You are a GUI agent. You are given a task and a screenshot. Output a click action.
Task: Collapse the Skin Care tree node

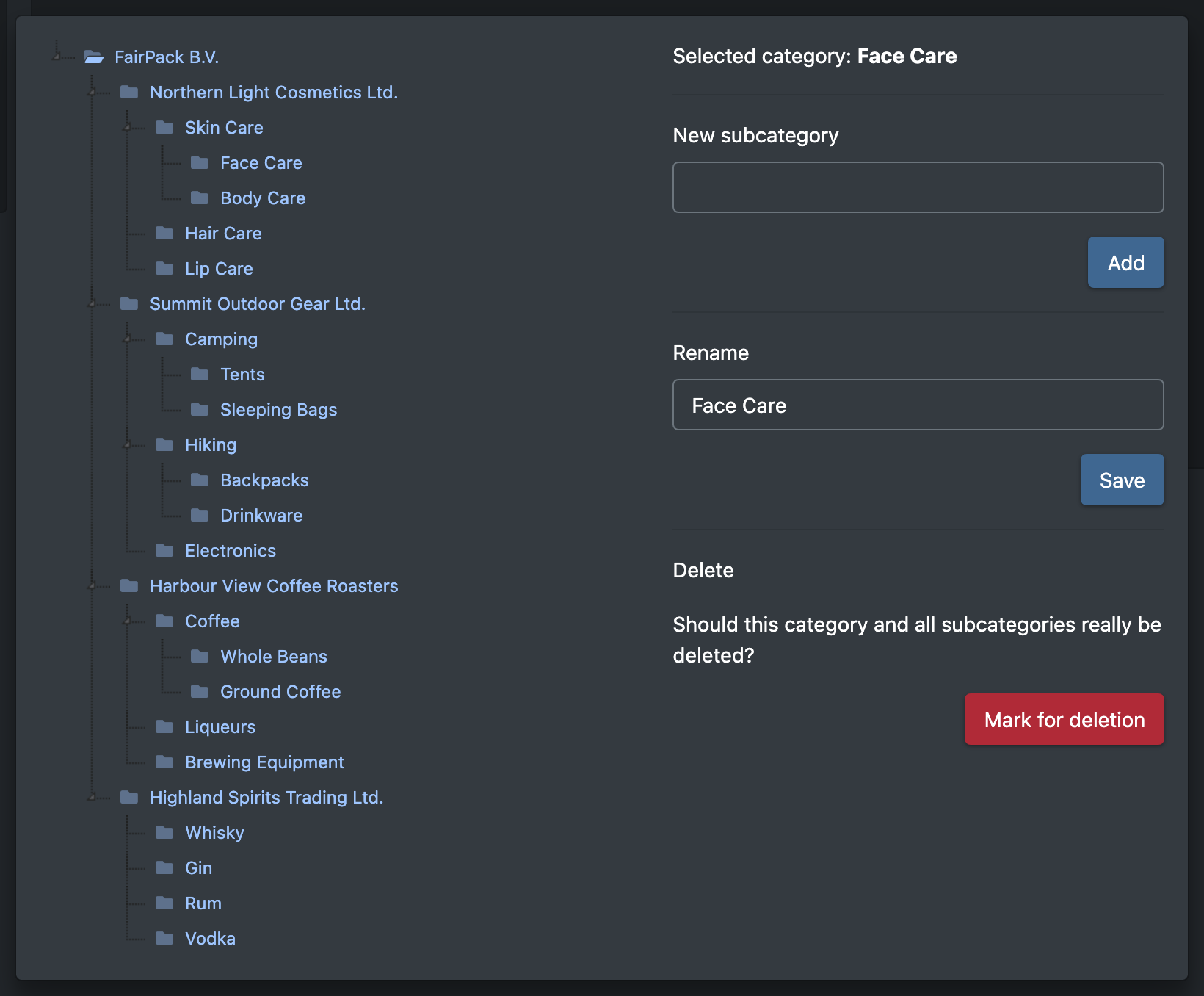[x=127, y=127]
